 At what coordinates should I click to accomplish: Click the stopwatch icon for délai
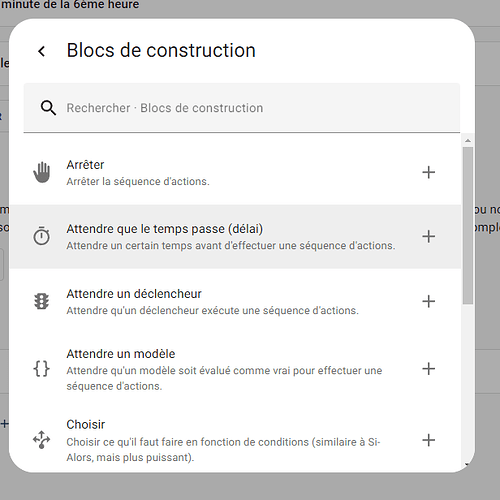(42, 236)
